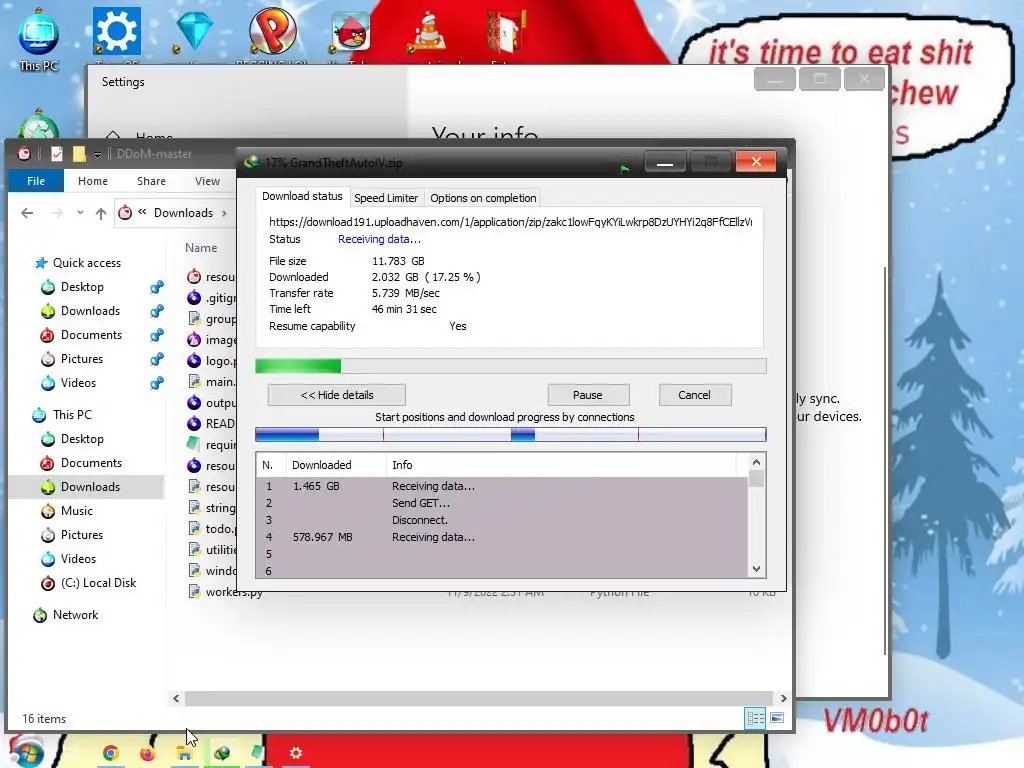Select connection row 1 Receiving data
The image size is (1024, 768).
502,487
